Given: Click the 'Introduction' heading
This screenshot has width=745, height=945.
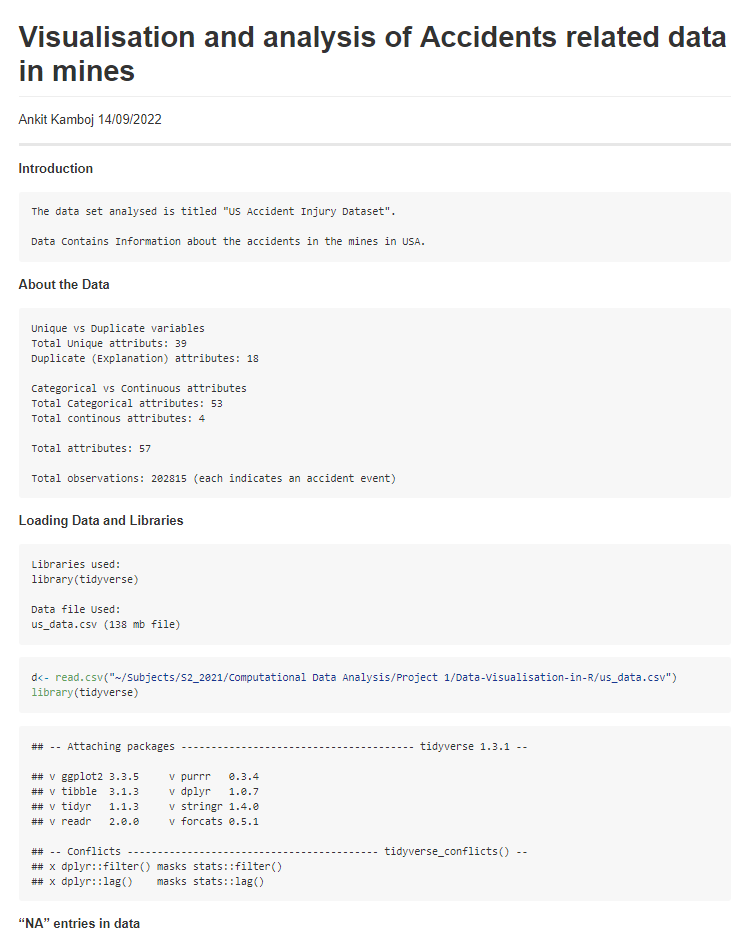Looking at the screenshot, I should point(55,168).
